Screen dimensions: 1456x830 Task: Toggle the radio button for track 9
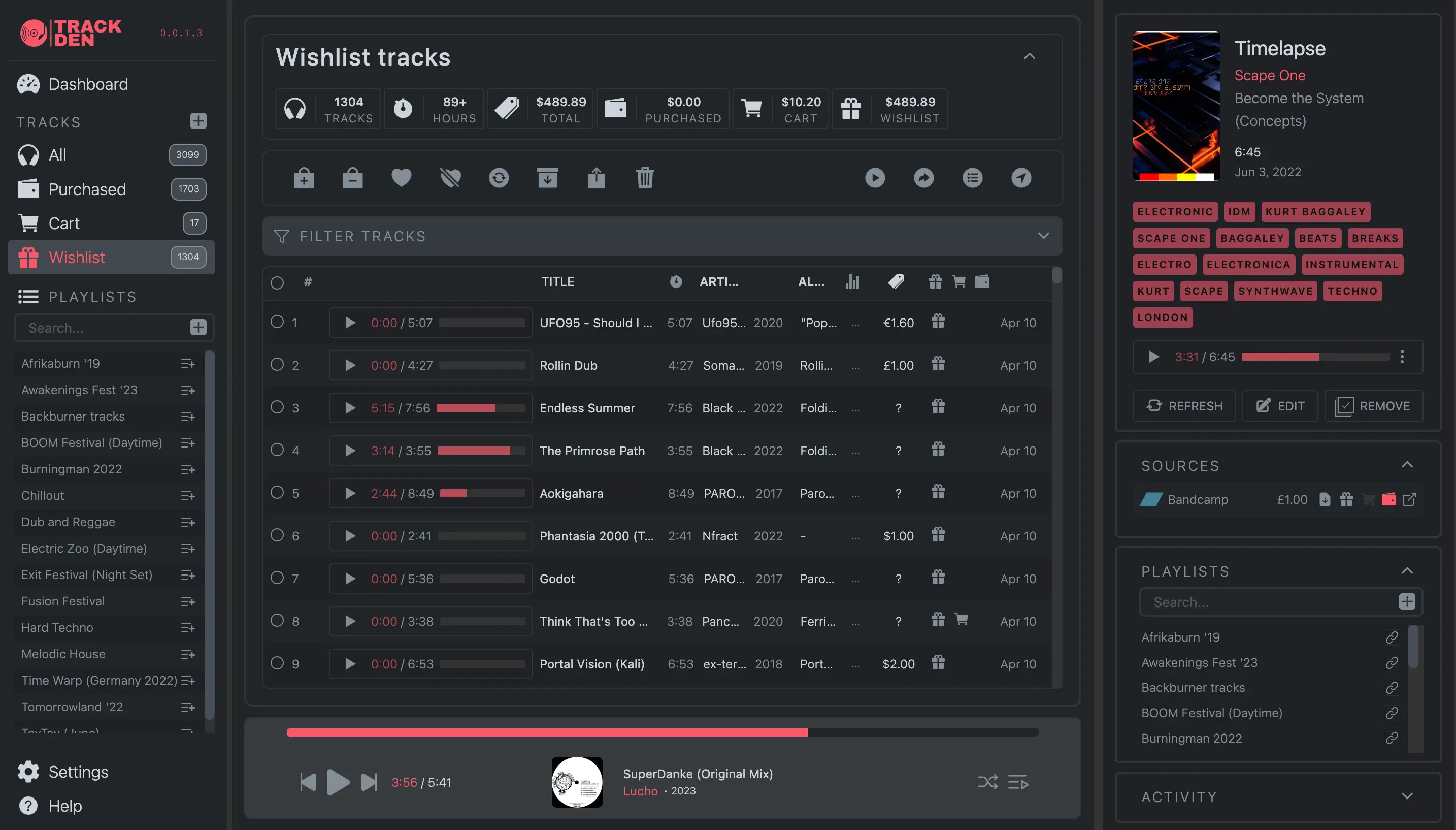(277, 663)
